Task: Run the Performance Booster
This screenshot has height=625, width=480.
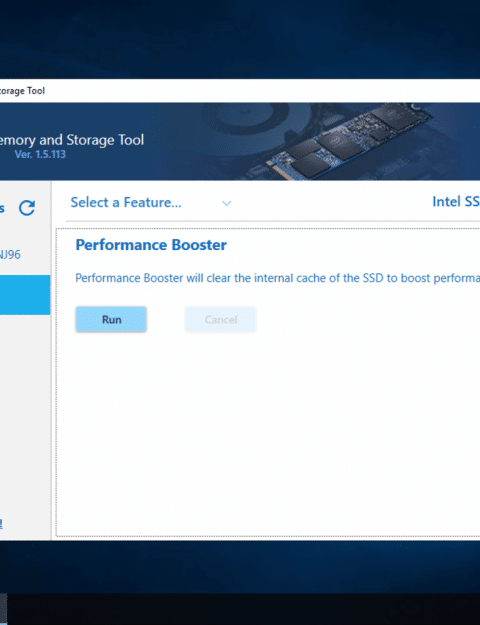Action: pyautogui.click(x=111, y=319)
